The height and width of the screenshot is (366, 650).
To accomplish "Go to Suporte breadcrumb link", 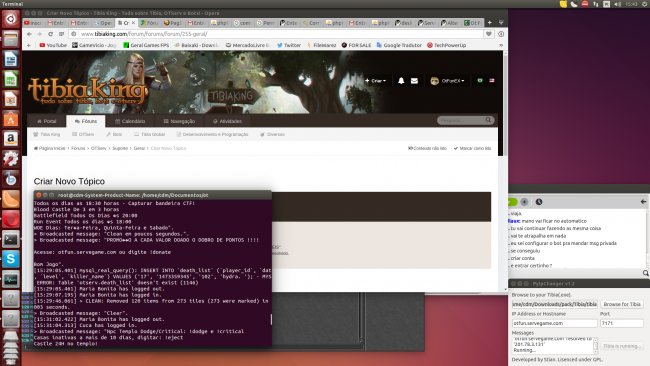I will (x=120, y=148).
